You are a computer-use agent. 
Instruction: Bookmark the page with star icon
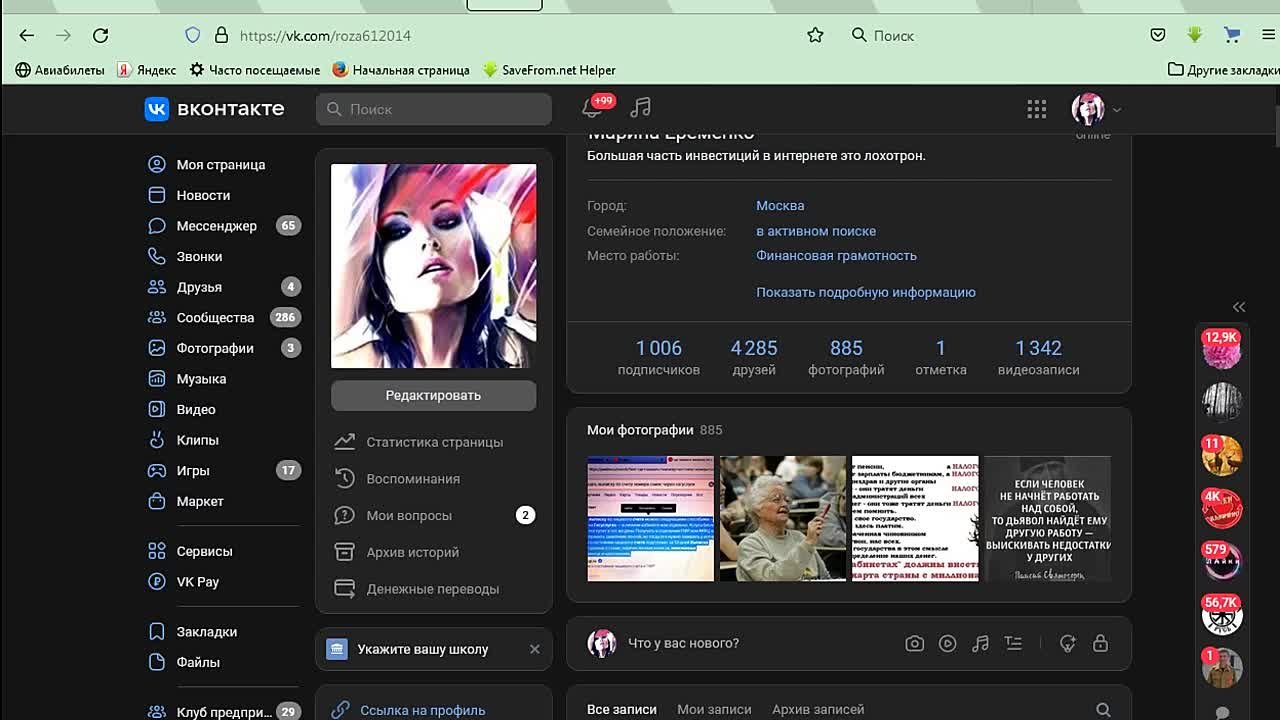pyautogui.click(x=815, y=35)
